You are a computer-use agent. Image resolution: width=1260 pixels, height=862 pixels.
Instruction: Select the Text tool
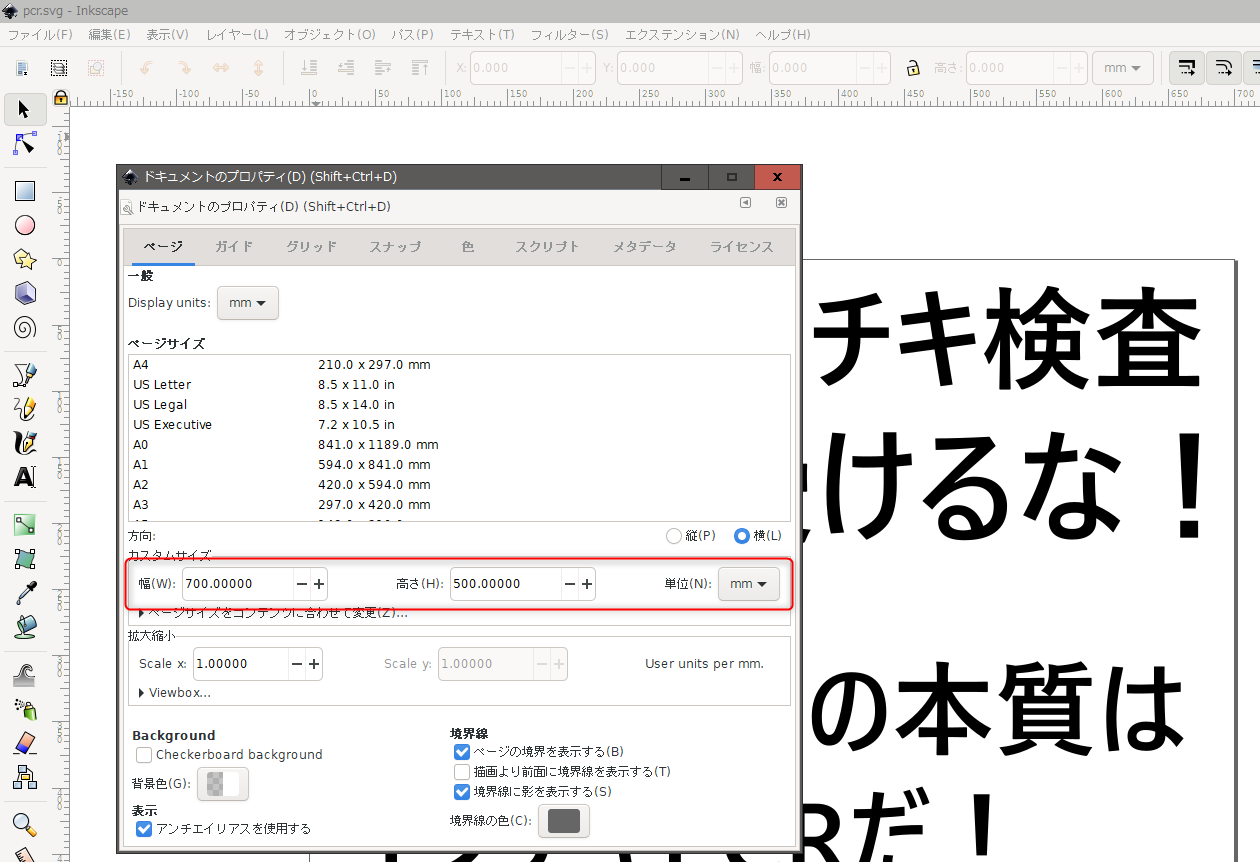(25, 477)
